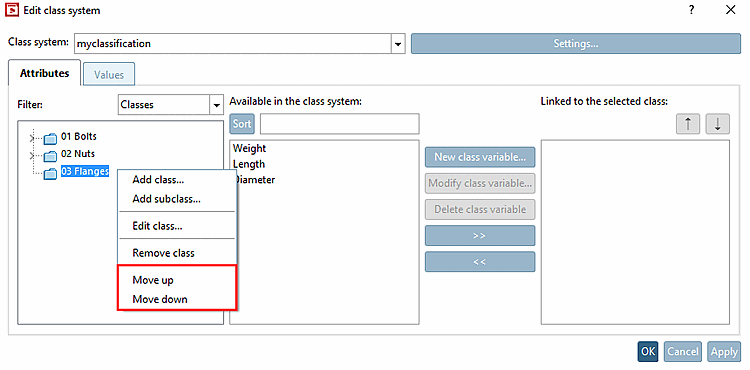Confirm with the OK button
Screen dimensions: 750x370
click(648, 351)
